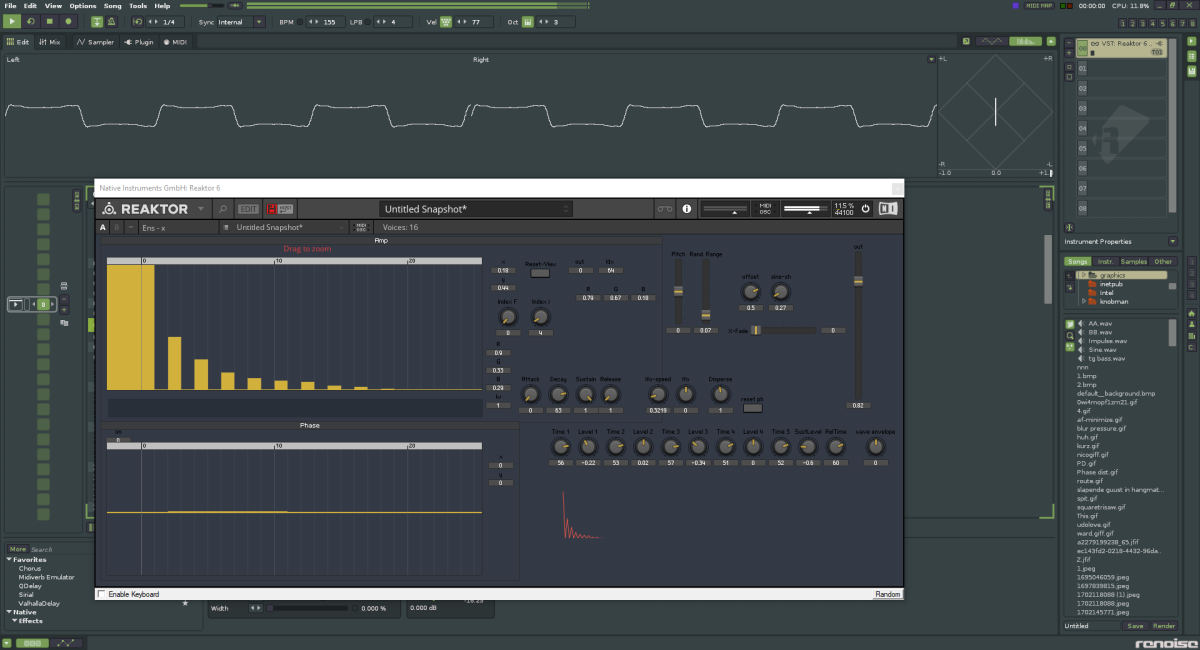
Task: Collapse the Favorites effects group
Action: point(9,559)
